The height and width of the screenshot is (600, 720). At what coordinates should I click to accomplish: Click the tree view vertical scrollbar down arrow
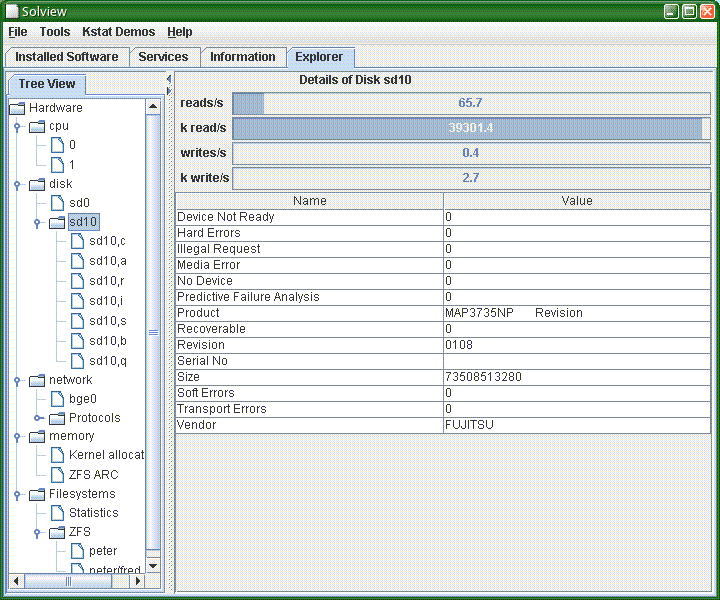coord(153,566)
